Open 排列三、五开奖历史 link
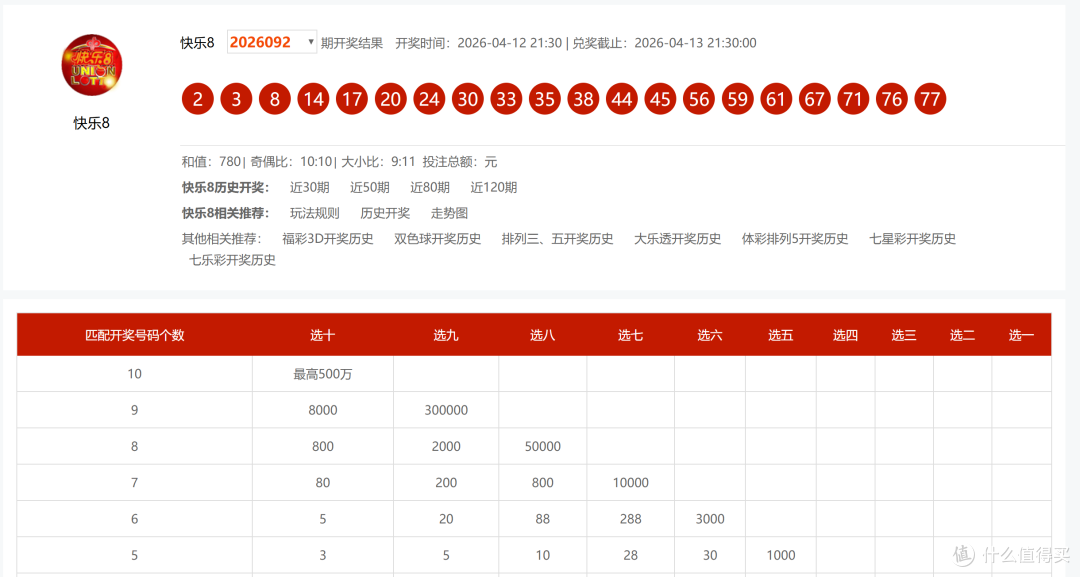 [557, 239]
